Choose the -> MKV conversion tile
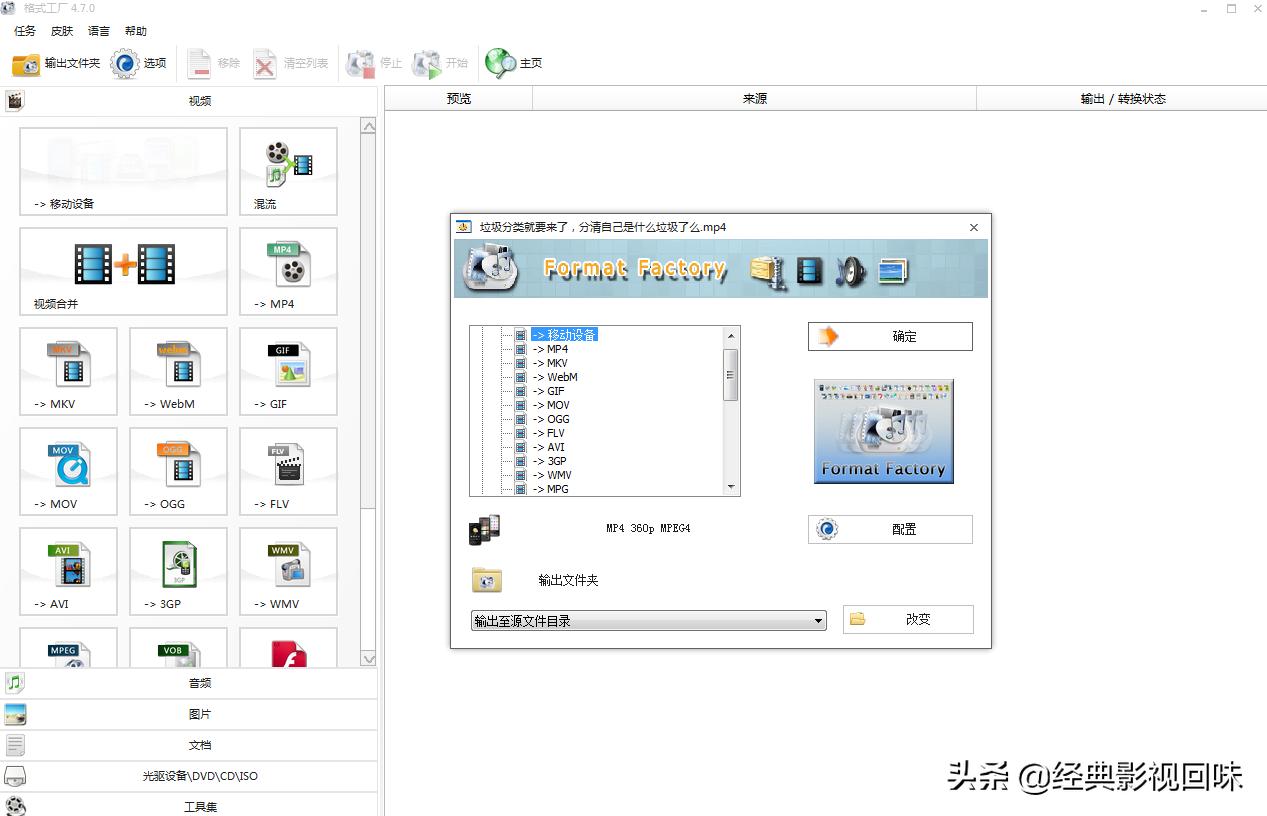 click(x=68, y=371)
